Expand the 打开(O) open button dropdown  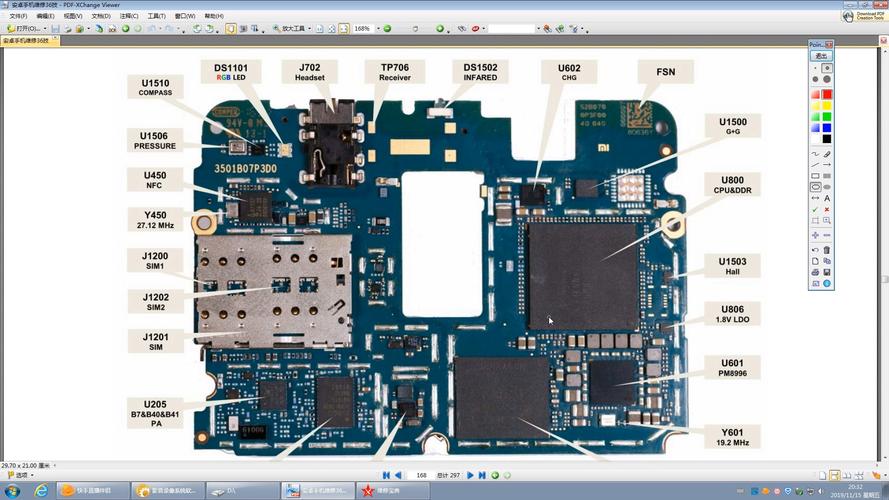43,29
